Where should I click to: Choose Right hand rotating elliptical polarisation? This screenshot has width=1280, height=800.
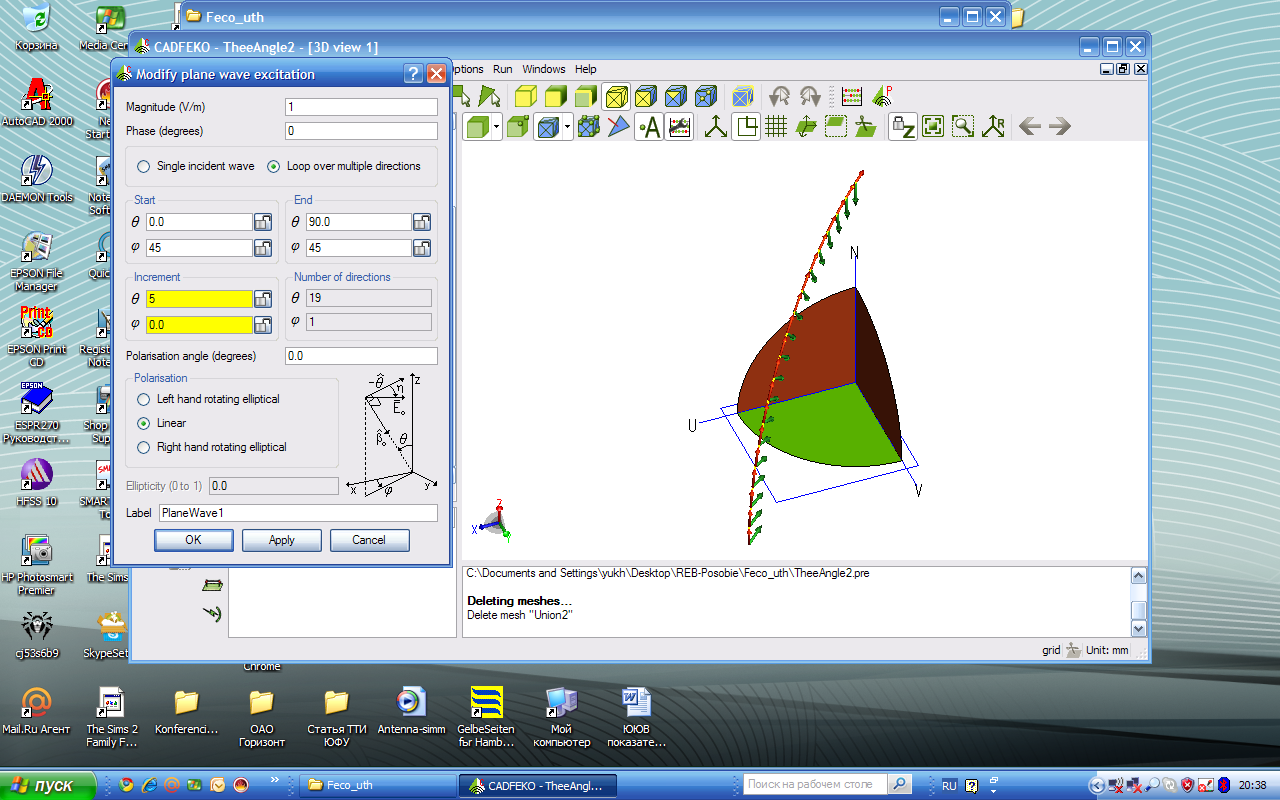(x=144, y=447)
